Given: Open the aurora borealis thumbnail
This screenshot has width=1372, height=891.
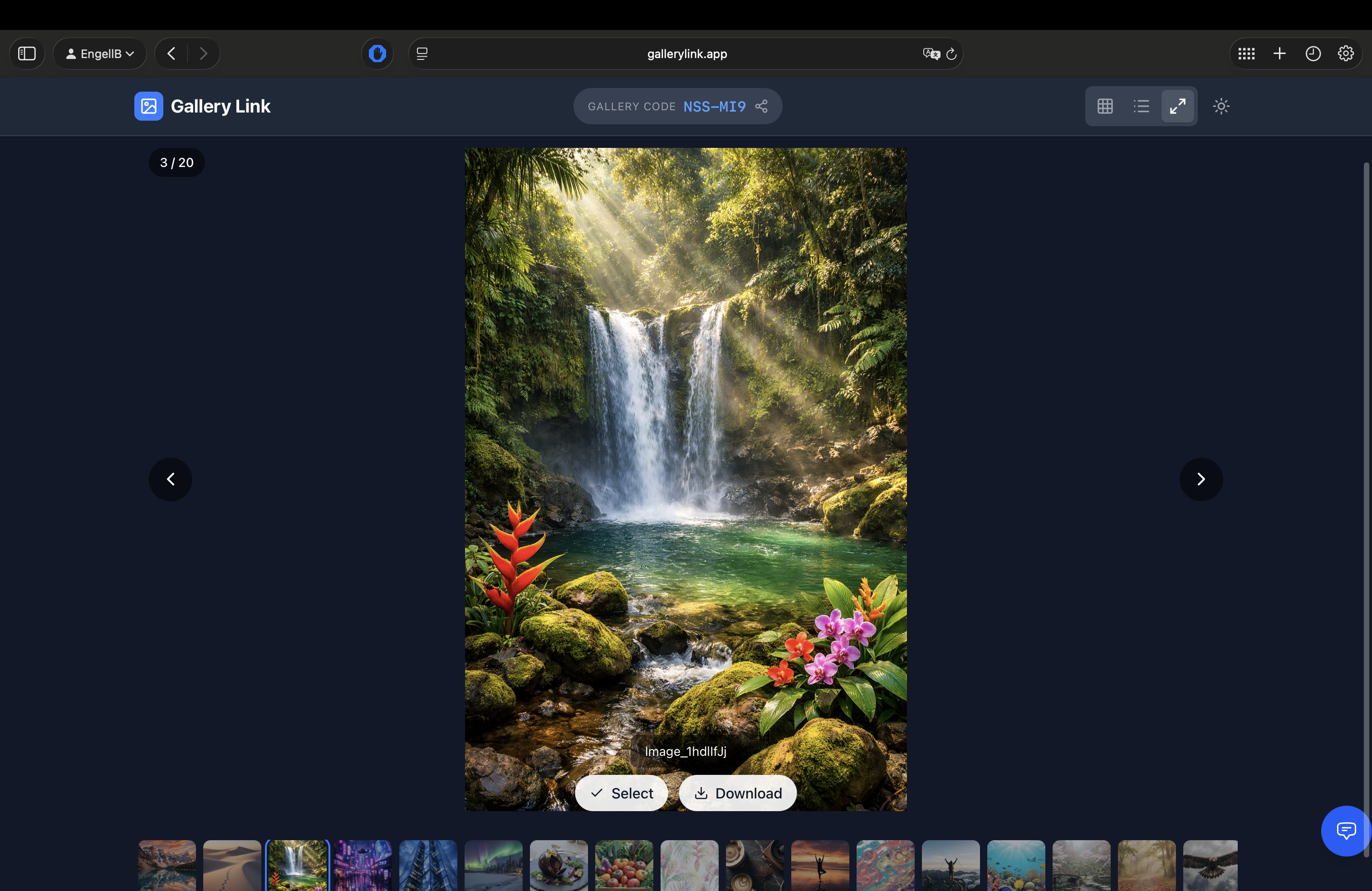Looking at the screenshot, I should [494, 865].
